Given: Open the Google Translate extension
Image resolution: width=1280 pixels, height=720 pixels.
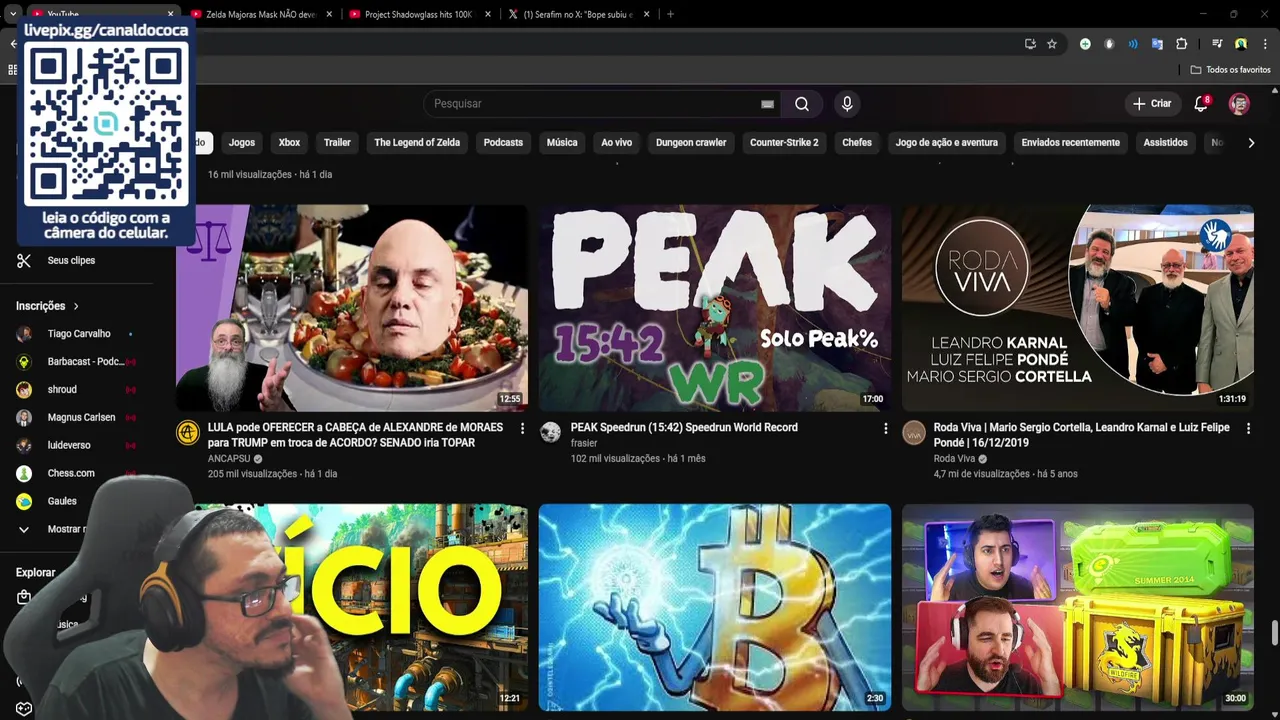Looking at the screenshot, I should 1157,44.
